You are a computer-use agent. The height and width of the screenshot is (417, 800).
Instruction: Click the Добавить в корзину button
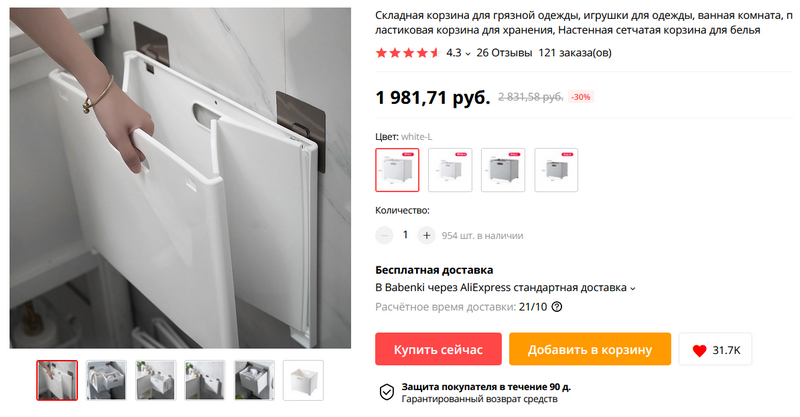[x=590, y=349]
